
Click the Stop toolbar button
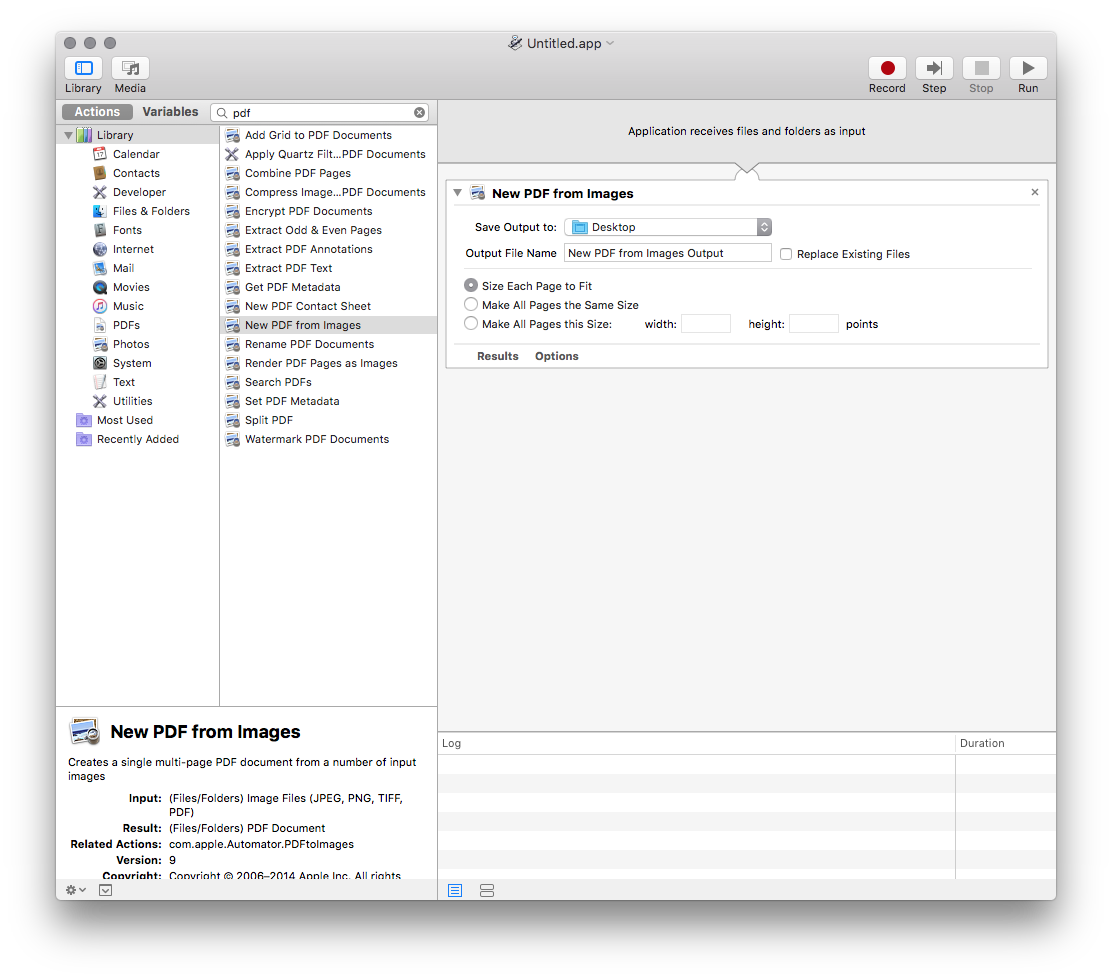pyautogui.click(x=982, y=68)
